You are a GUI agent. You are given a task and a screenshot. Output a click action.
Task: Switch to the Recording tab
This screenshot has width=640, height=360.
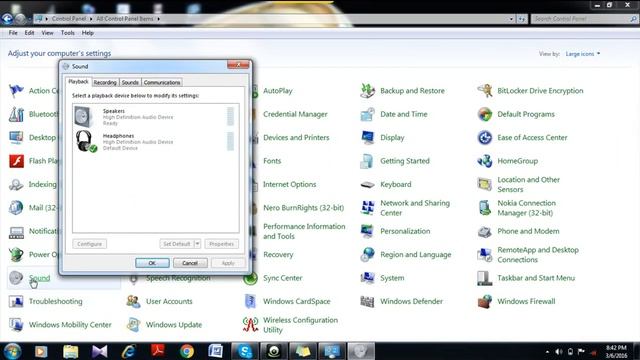pyautogui.click(x=105, y=82)
